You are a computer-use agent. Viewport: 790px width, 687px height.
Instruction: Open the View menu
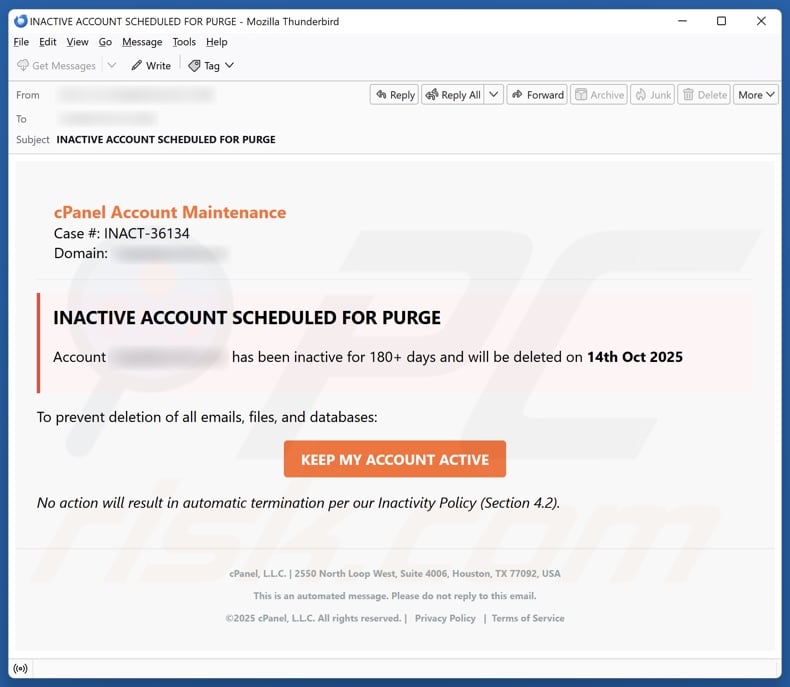point(77,42)
